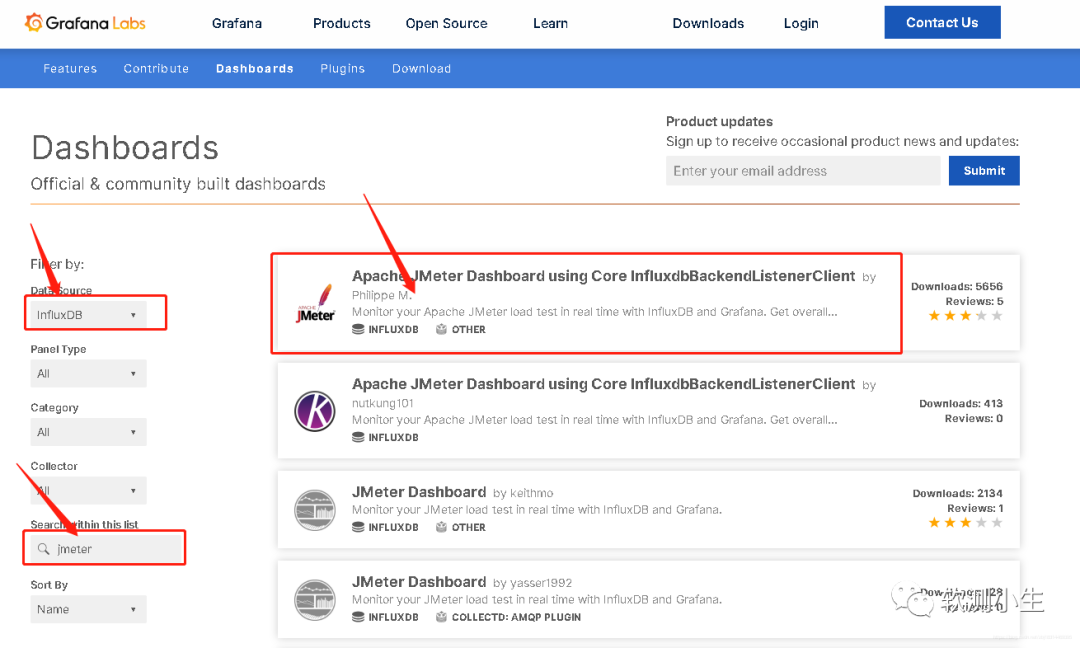Open the Collector dropdown
This screenshot has width=1080, height=648.
(88, 490)
